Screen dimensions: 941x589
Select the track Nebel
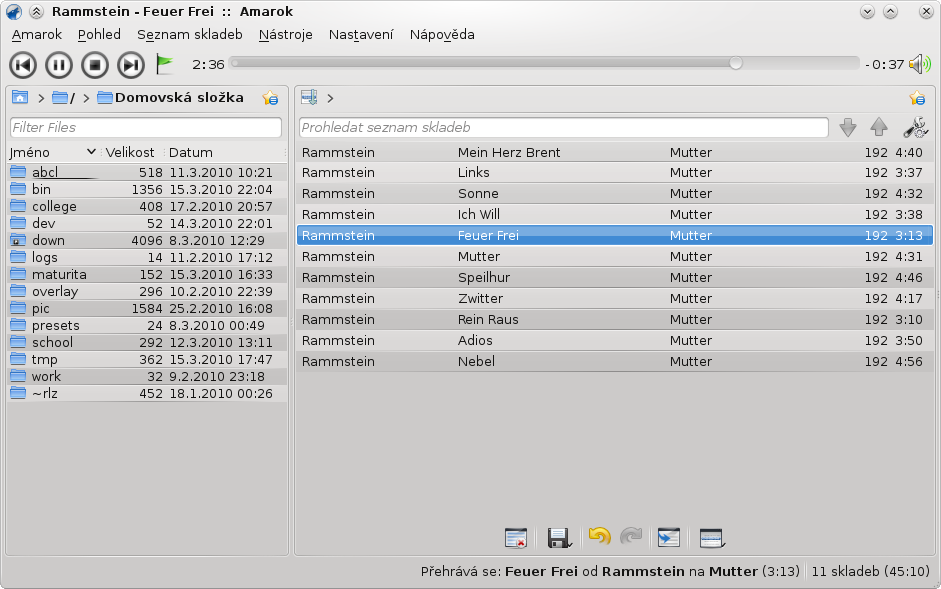pos(615,361)
